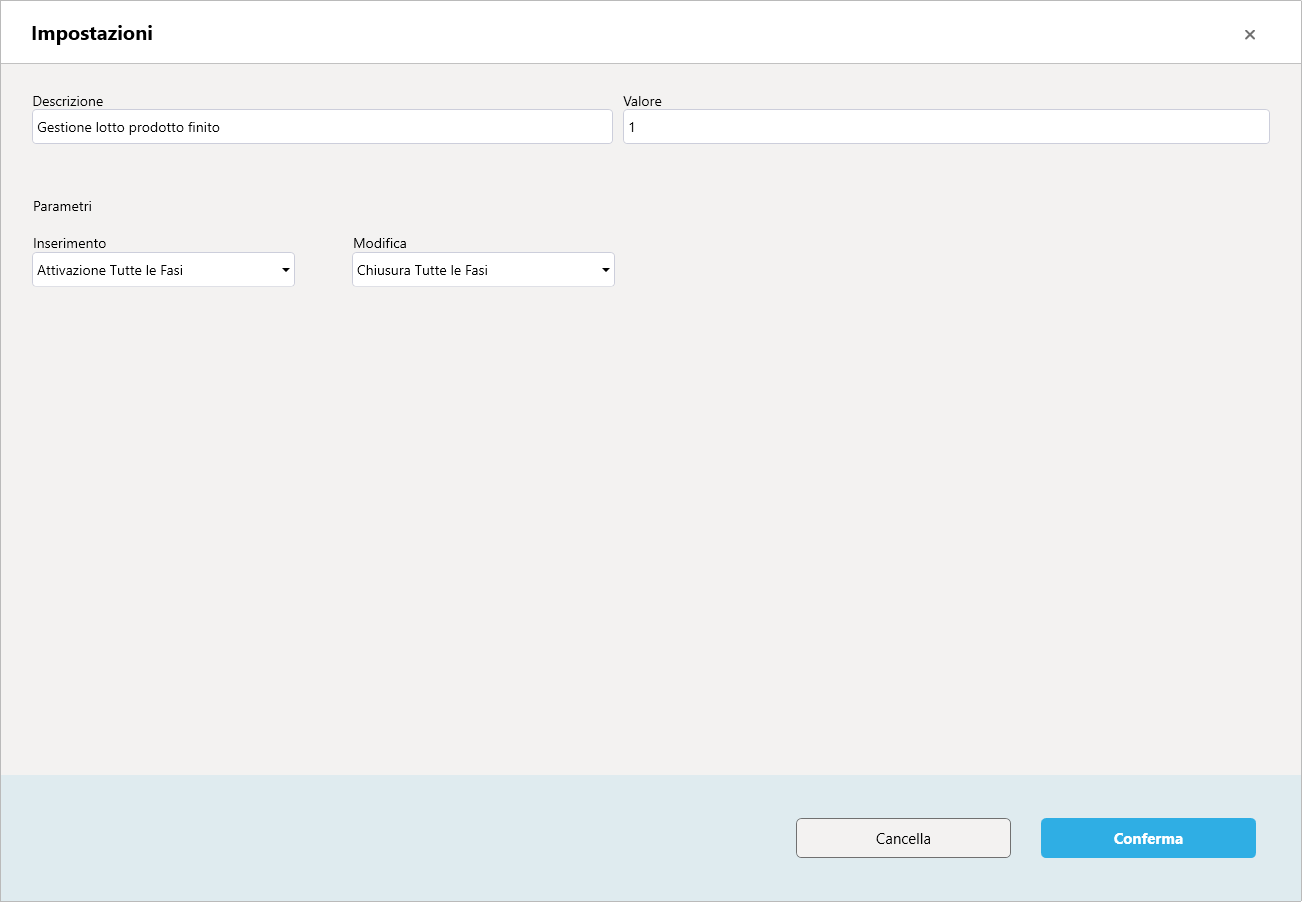Click the Valore label
Viewport: 1302px width, 902px height.
point(642,101)
